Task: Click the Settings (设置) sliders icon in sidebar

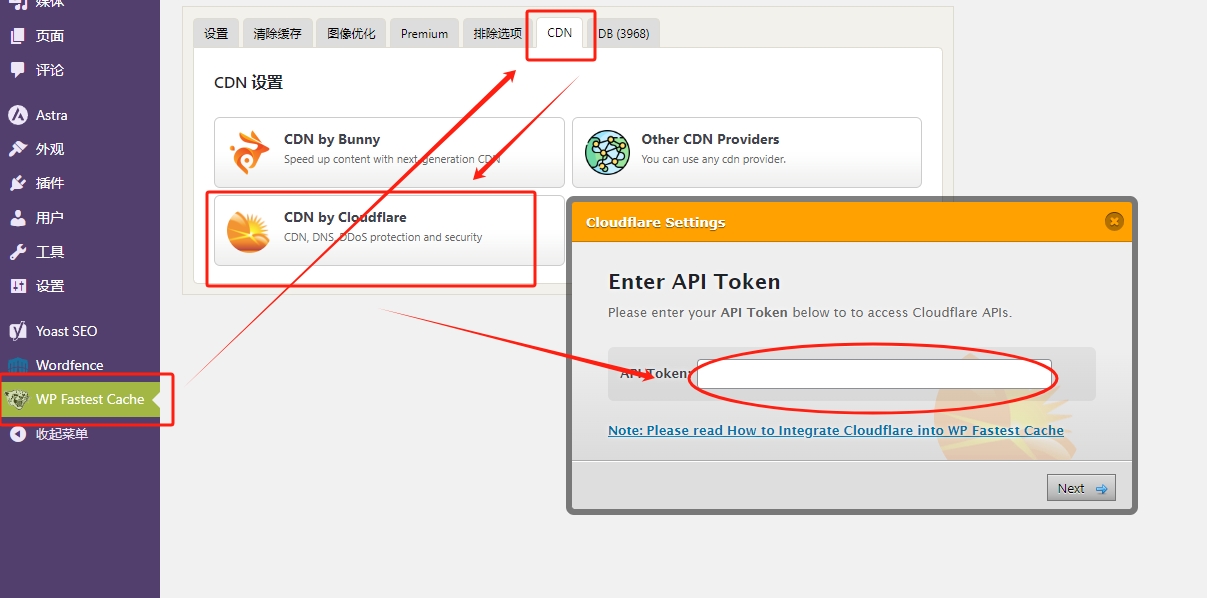Action: click(x=17, y=286)
